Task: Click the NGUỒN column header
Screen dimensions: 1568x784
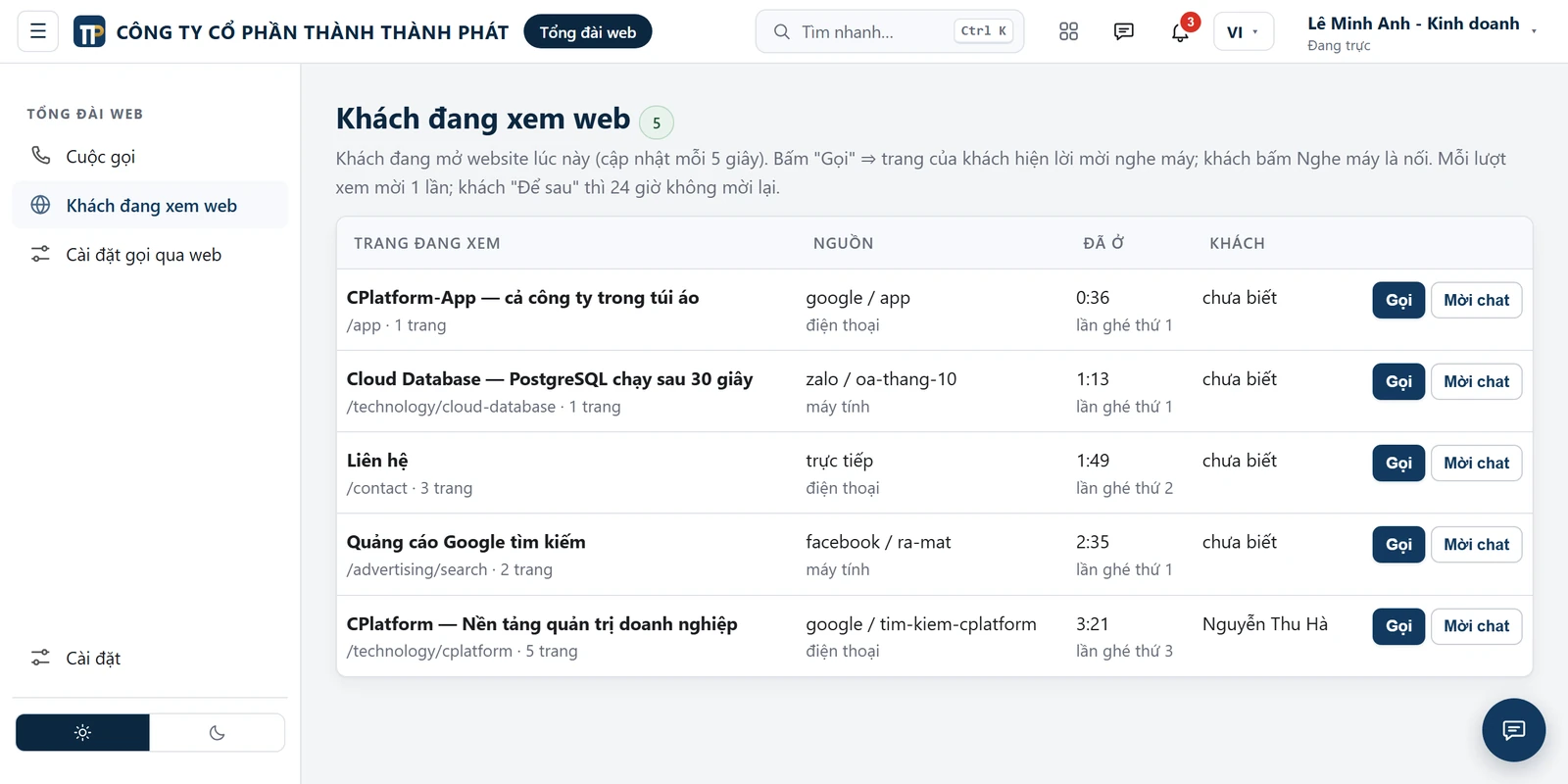Action: [x=843, y=243]
